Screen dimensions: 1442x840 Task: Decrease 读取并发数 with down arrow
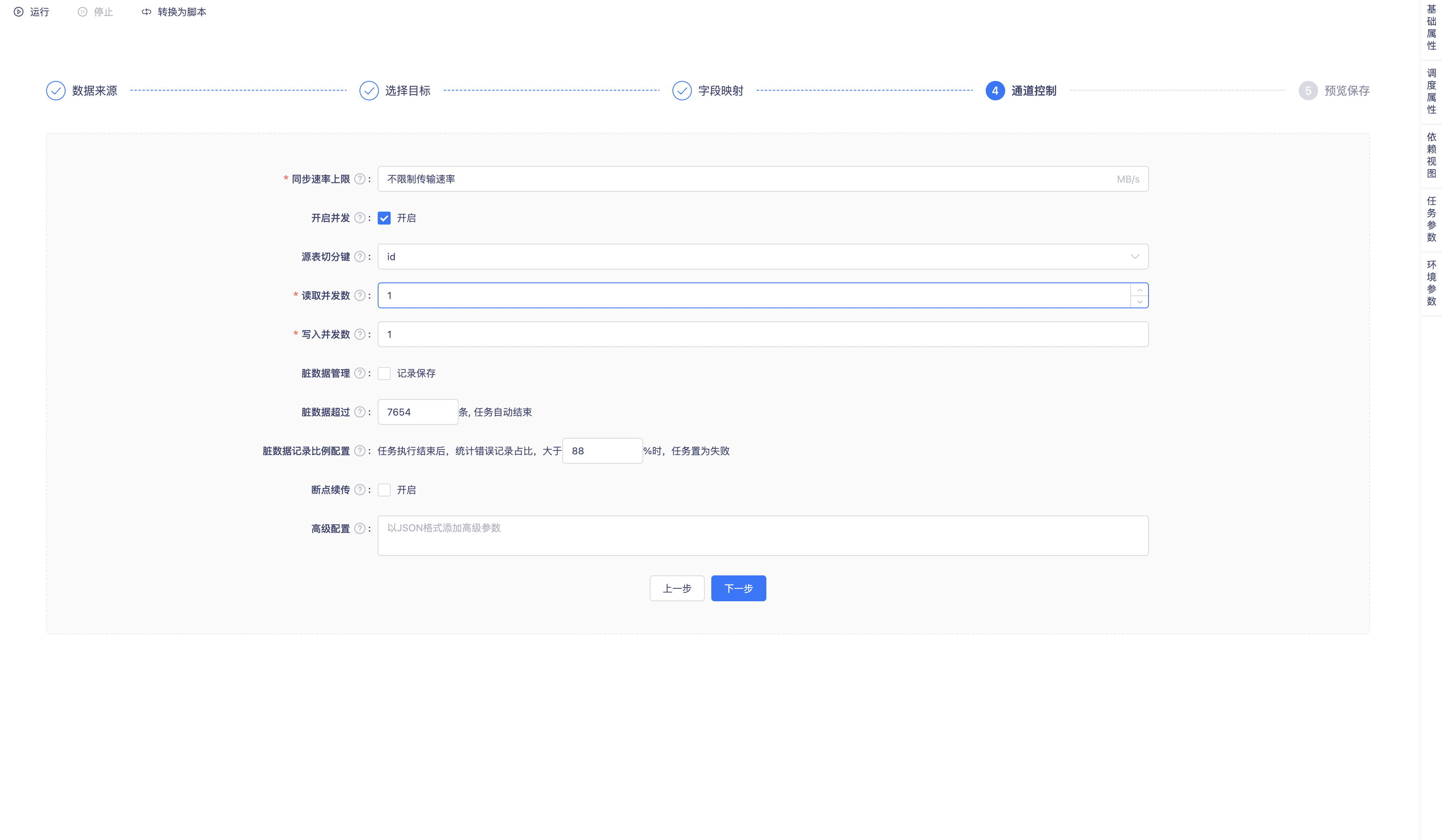(x=1139, y=302)
